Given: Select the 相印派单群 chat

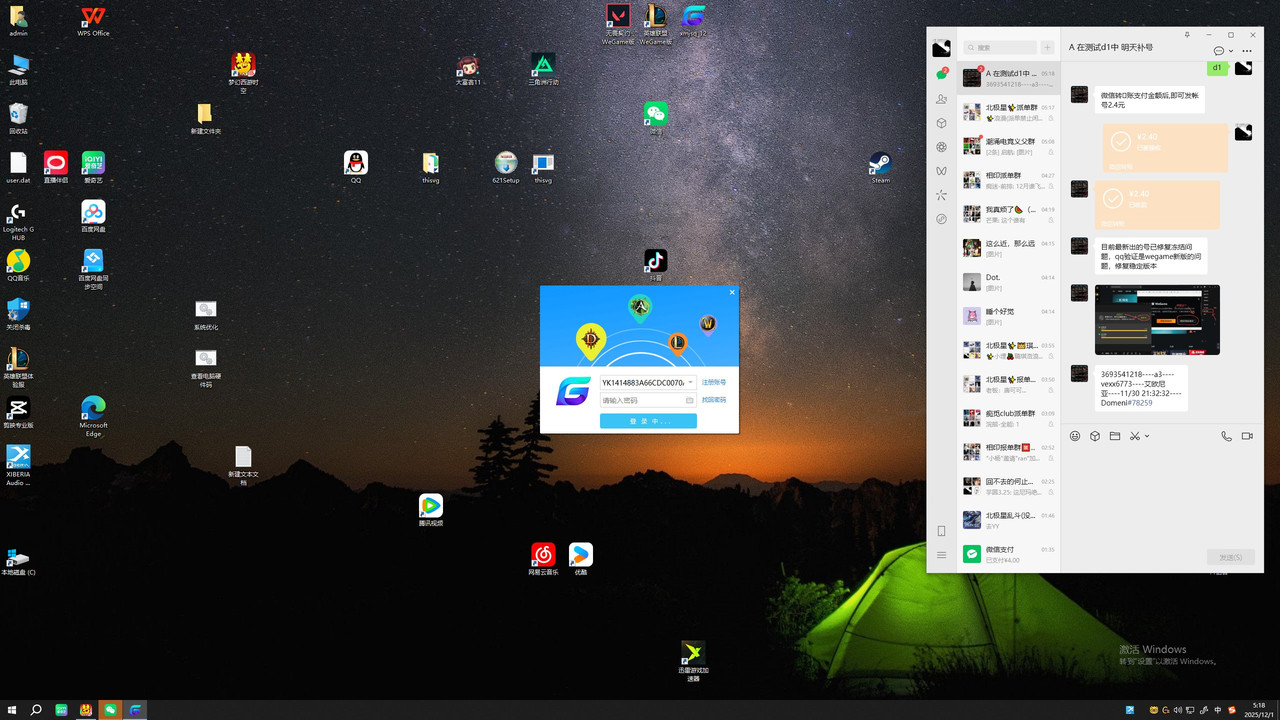Looking at the screenshot, I should 1008,180.
